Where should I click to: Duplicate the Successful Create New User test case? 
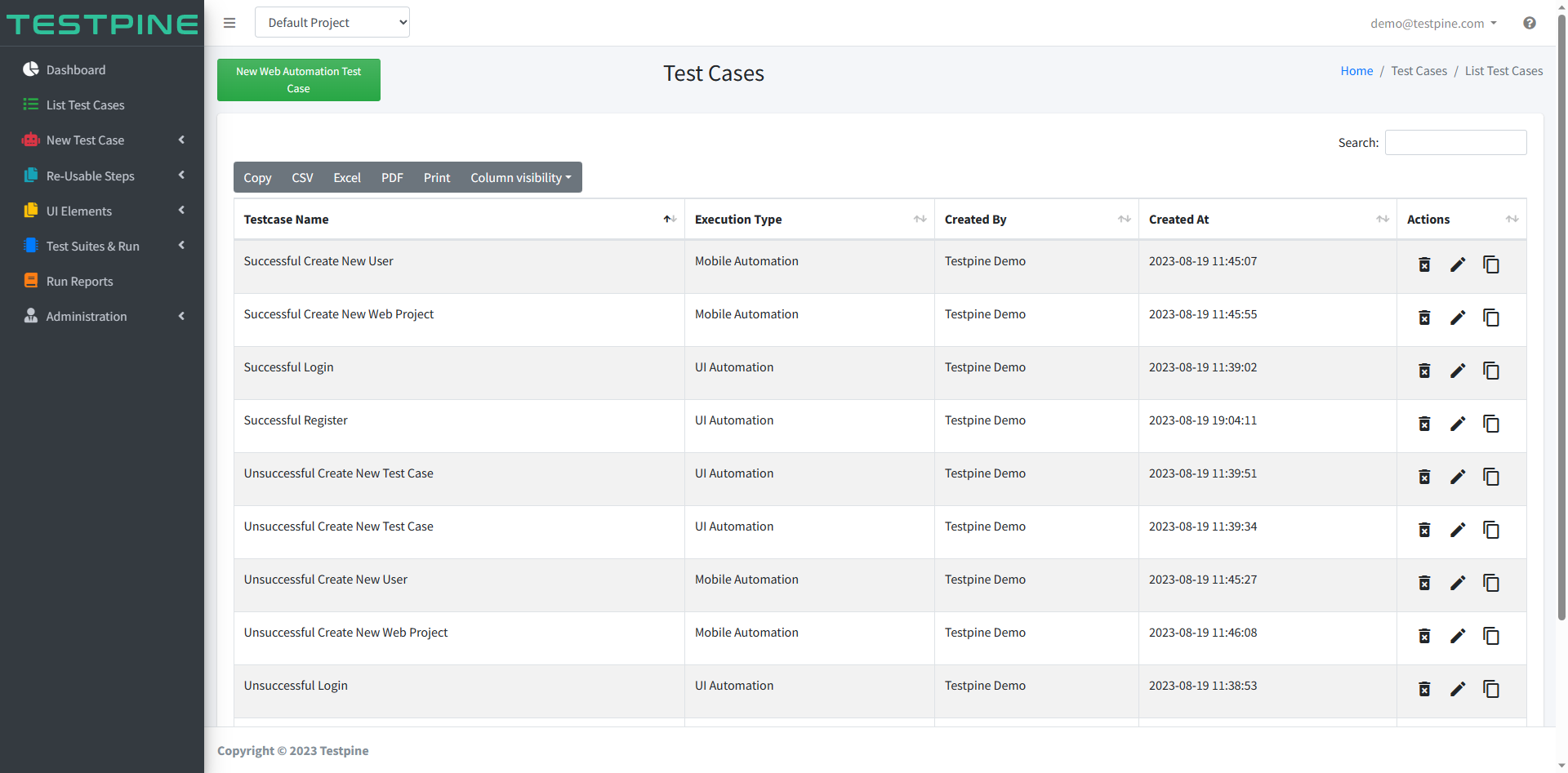click(x=1491, y=264)
